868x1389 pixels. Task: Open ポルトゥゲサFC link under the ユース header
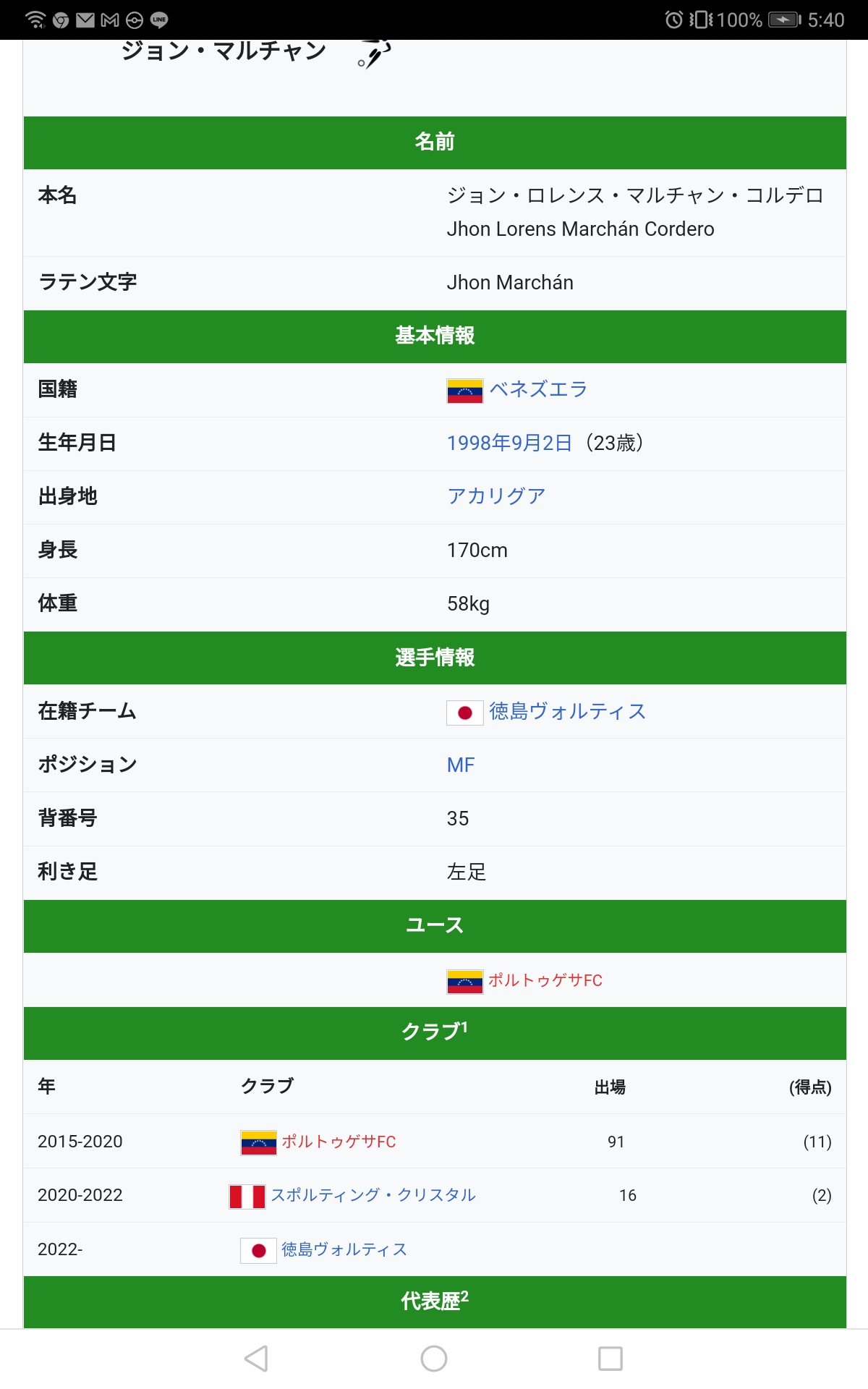tap(545, 980)
